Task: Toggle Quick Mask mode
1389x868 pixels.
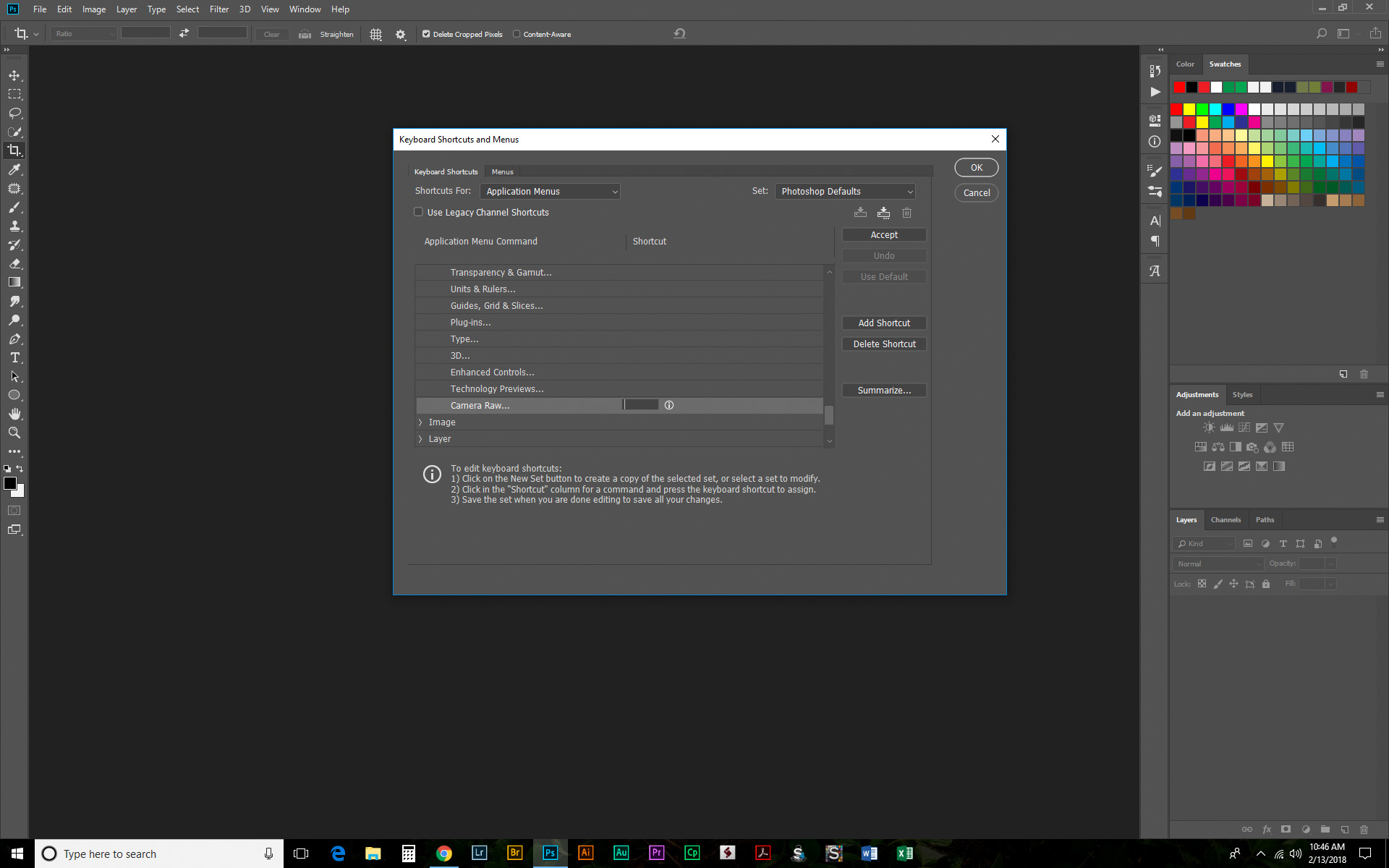Action: coord(14,510)
